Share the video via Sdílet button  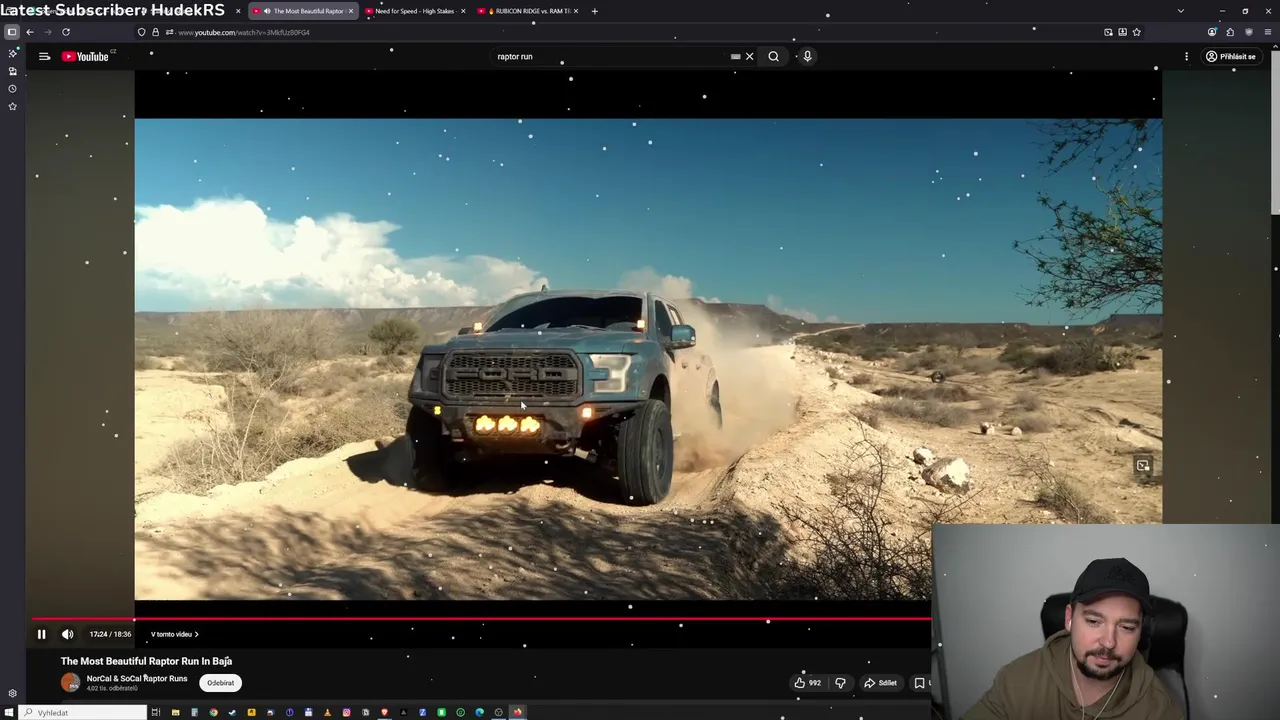click(x=881, y=683)
